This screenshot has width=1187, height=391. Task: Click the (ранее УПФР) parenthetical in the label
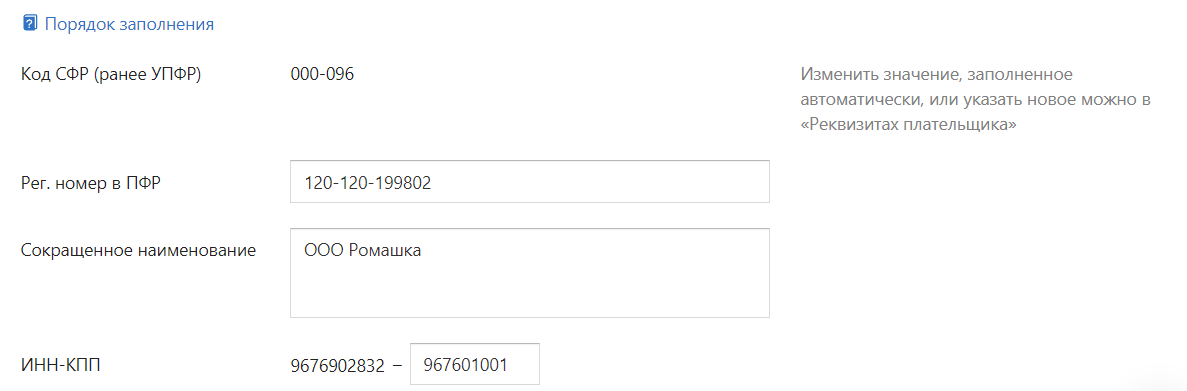coord(148,76)
